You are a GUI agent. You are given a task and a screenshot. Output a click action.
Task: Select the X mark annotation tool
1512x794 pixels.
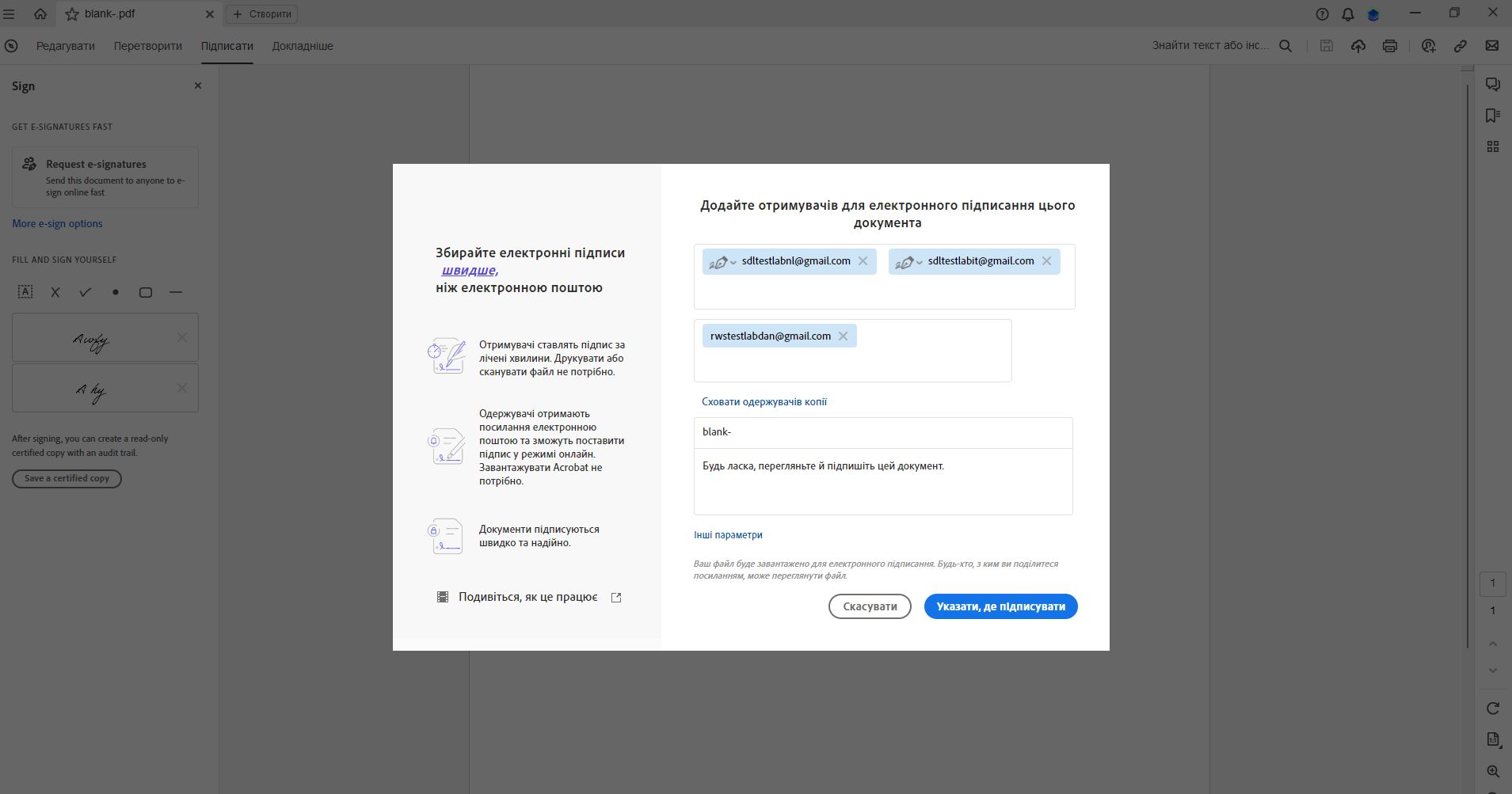click(55, 292)
